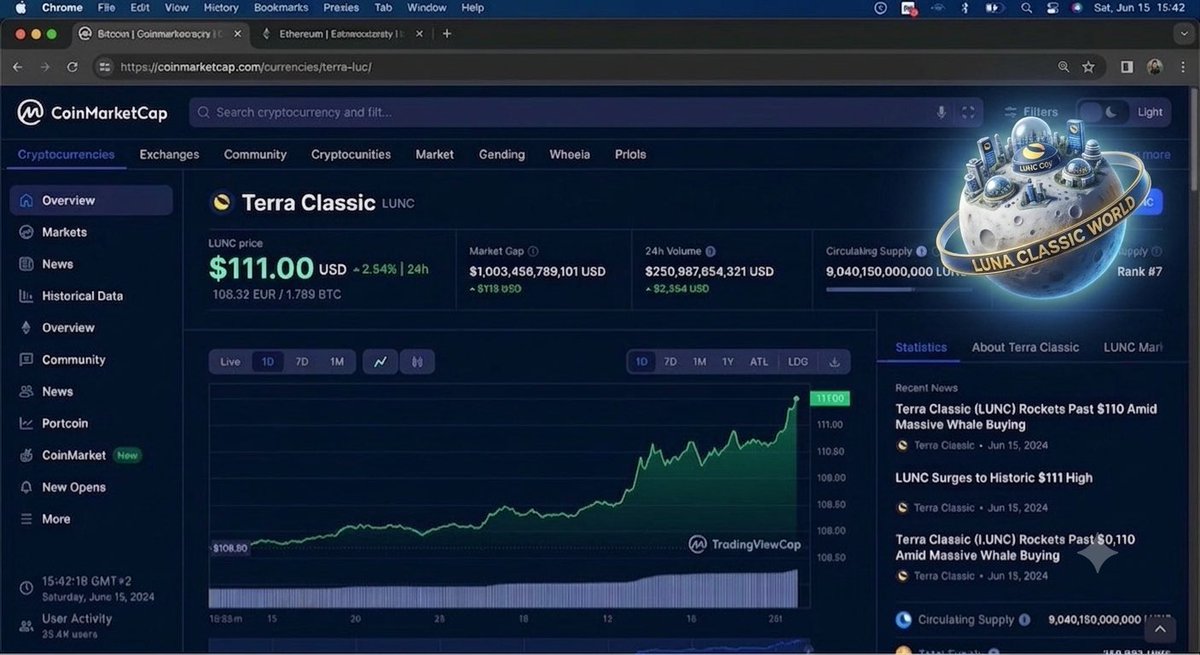Image resolution: width=1200 pixels, height=655 pixels.
Task: Click the Light mode label
Action: (x=1150, y=112)
